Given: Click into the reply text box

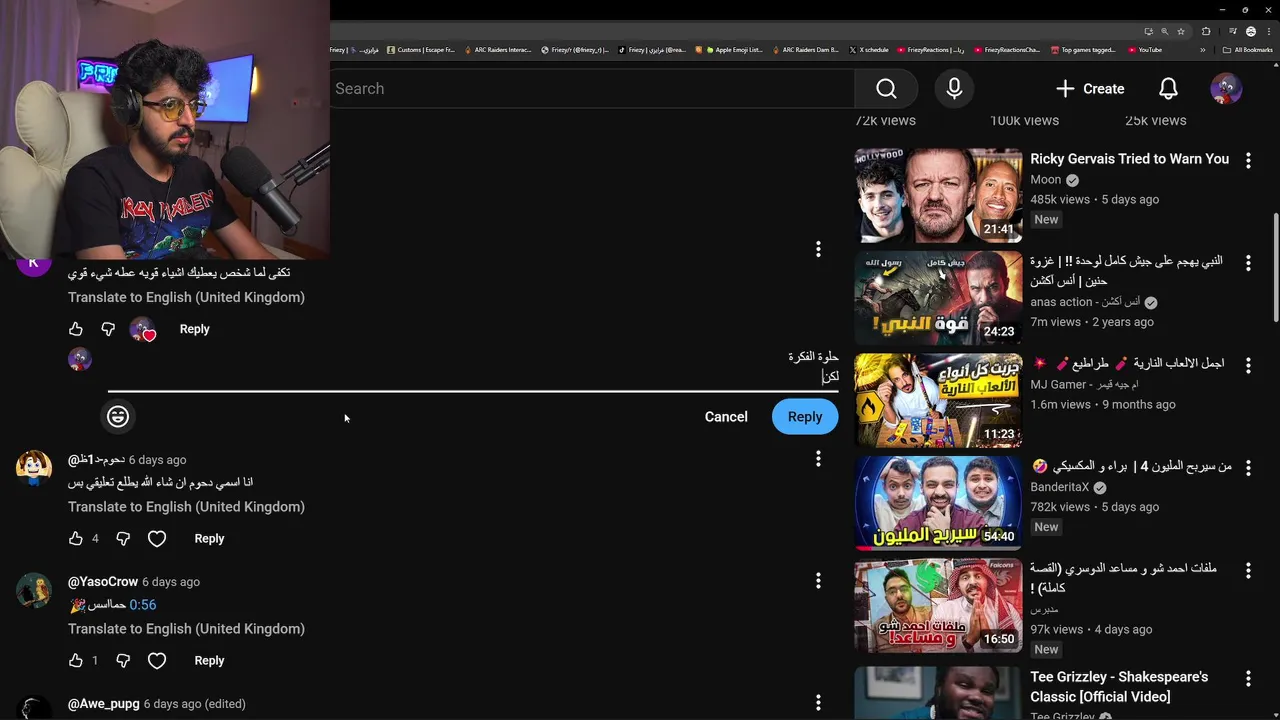Looking at the screenshot, I should [473, 367].
